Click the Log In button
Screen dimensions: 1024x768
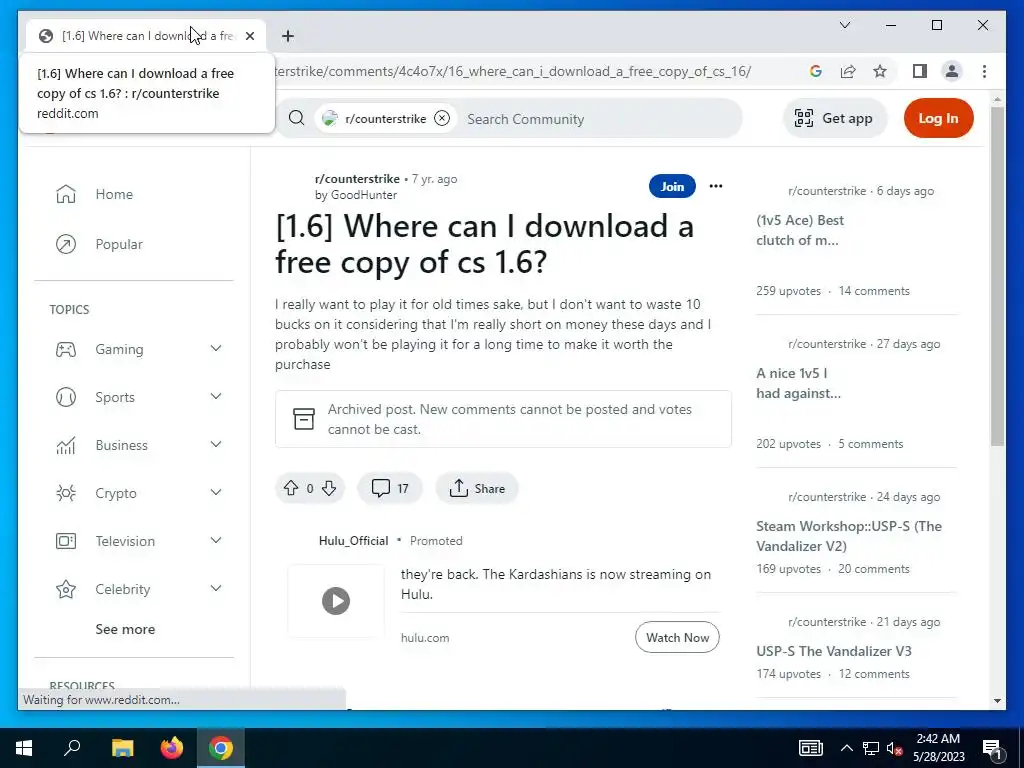[x=938, y=118]
